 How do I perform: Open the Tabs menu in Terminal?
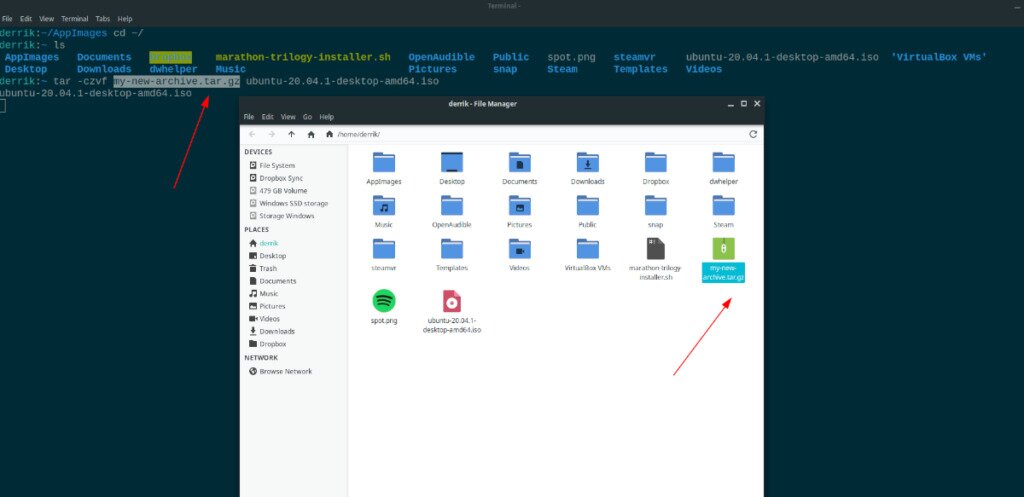102,19
